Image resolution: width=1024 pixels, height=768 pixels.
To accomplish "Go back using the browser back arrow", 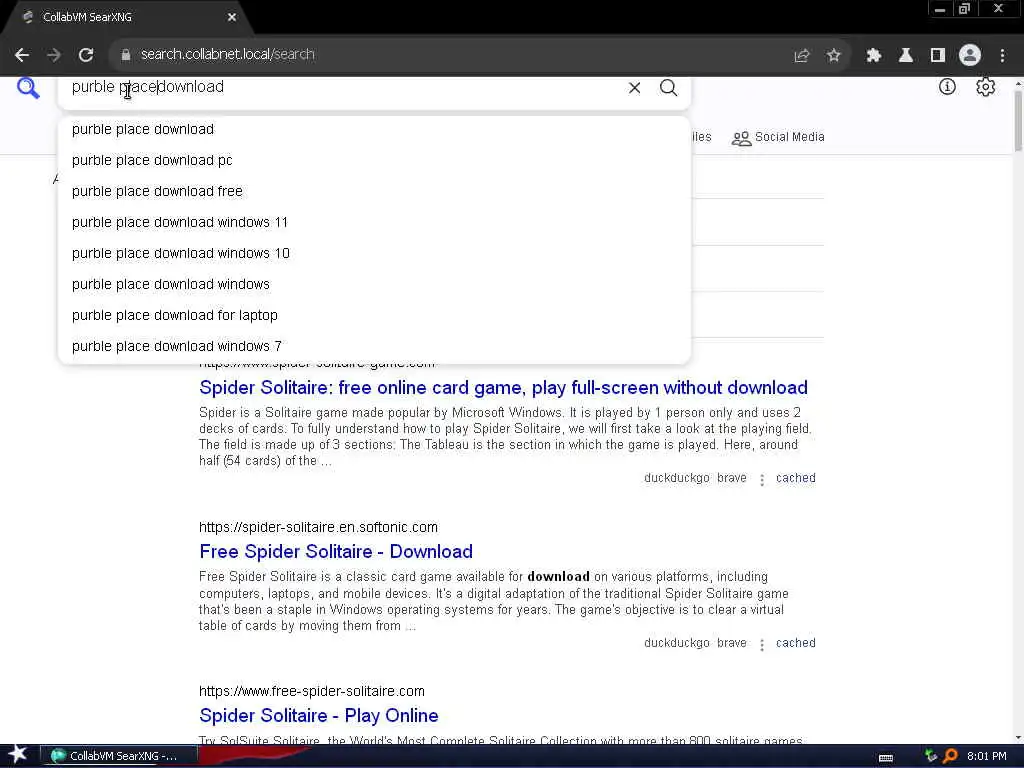I will click(x=22, y=55).
